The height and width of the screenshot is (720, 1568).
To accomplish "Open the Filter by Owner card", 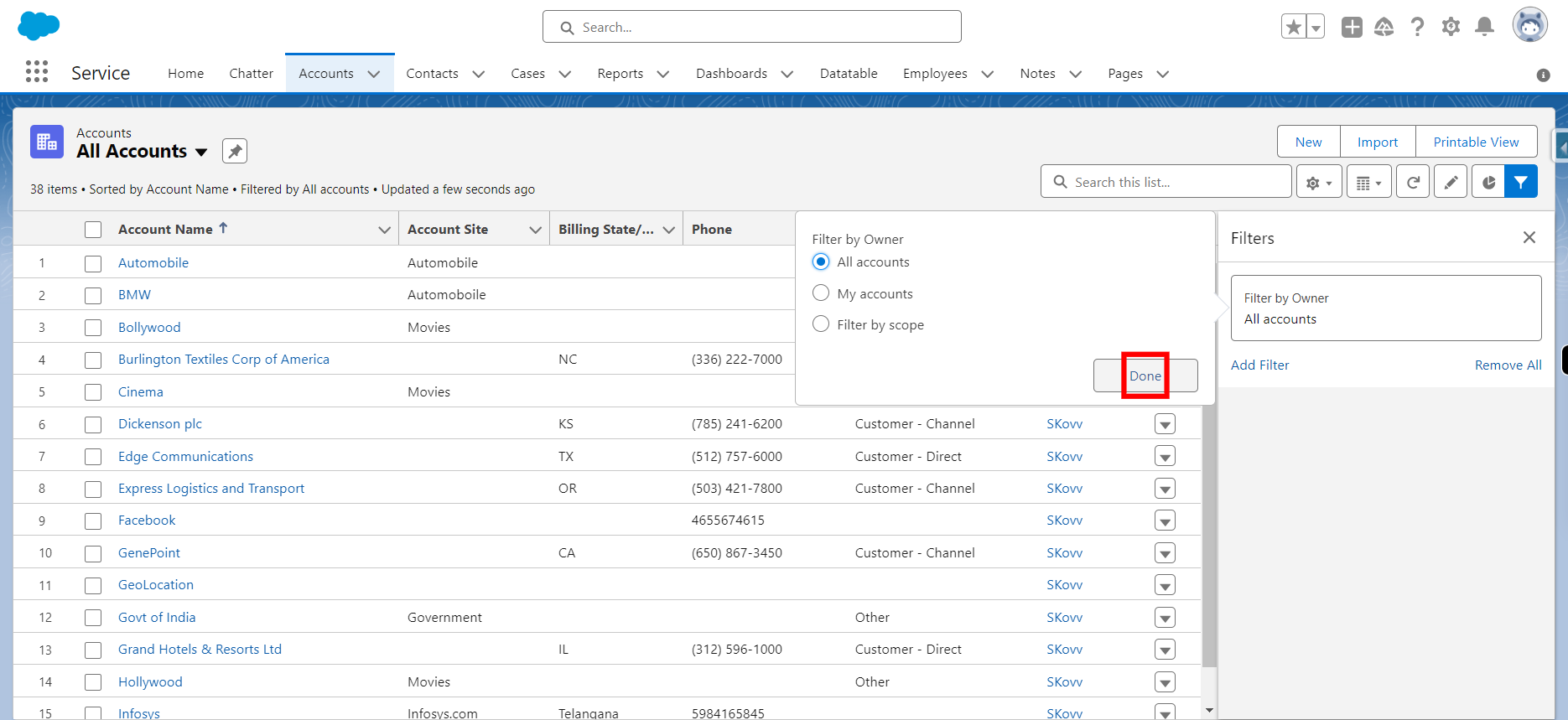I will [1386, 308].
